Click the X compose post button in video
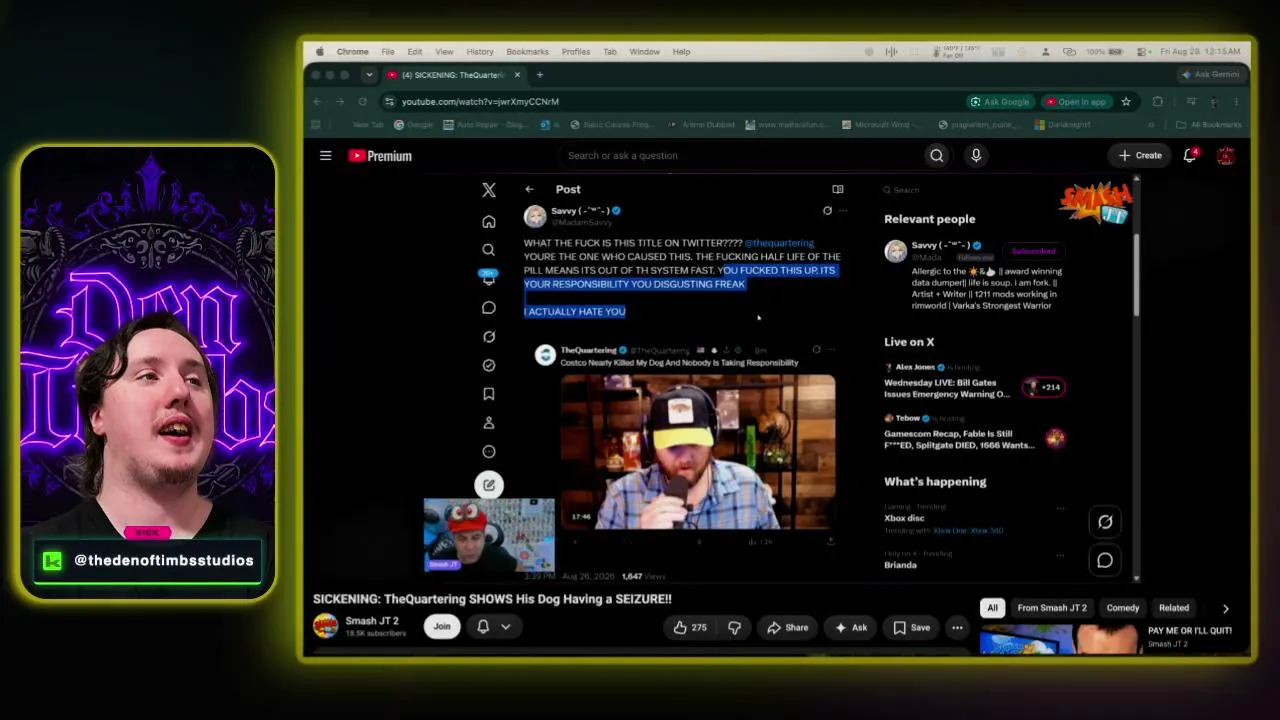Screen dimensions: 1280x720 [489, 485]
